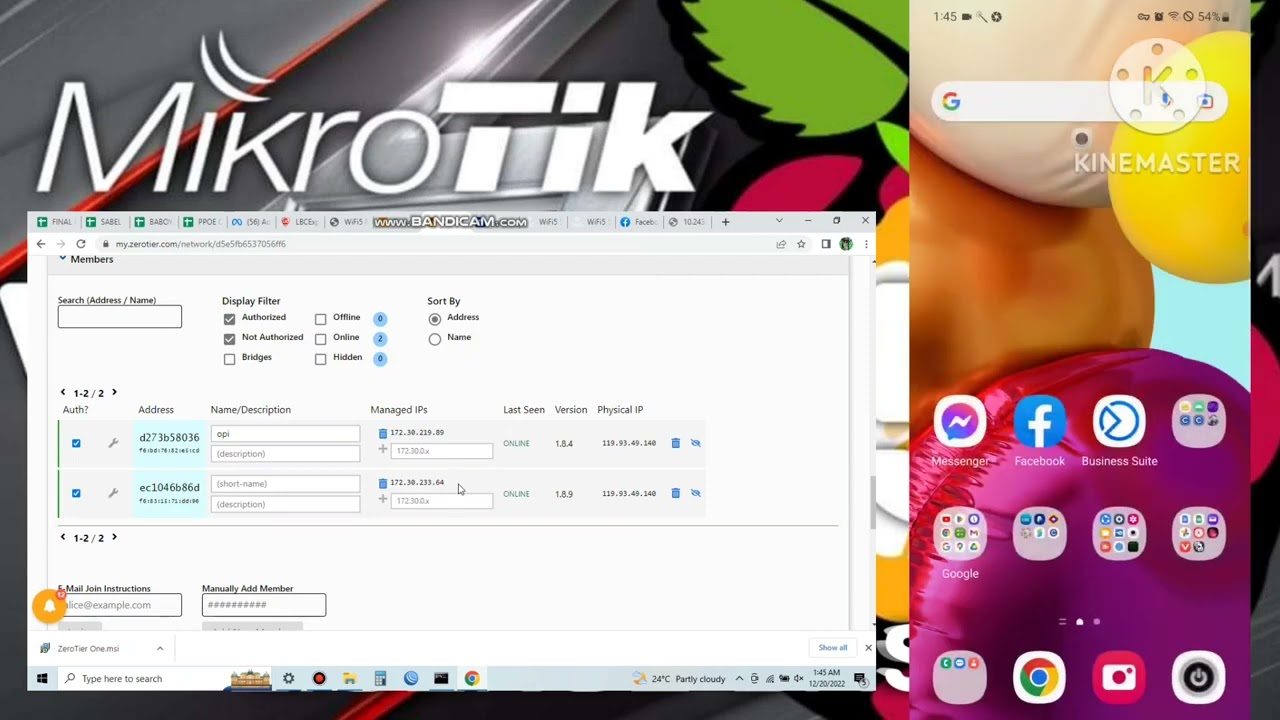Switch to the Facebook browser tab
Image resolution: width=1280 pixels, height=720 pixels.
point(639,222)
